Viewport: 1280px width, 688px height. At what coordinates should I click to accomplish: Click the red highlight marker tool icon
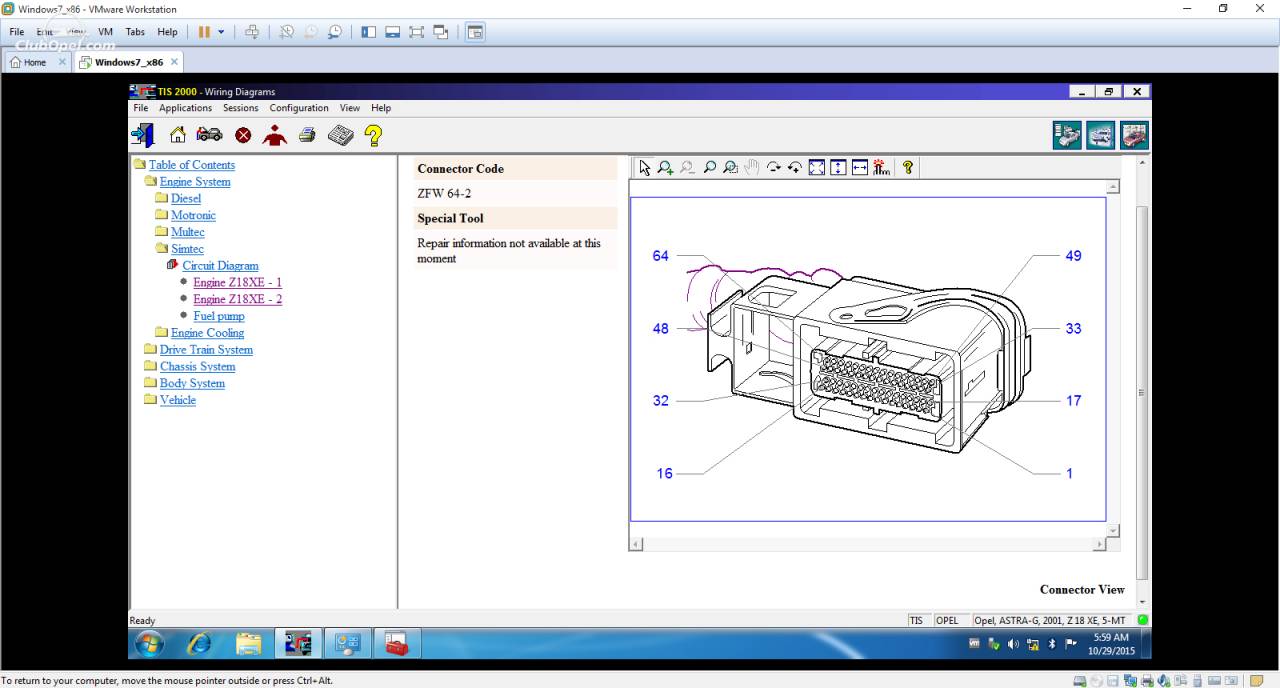[881, 168]
